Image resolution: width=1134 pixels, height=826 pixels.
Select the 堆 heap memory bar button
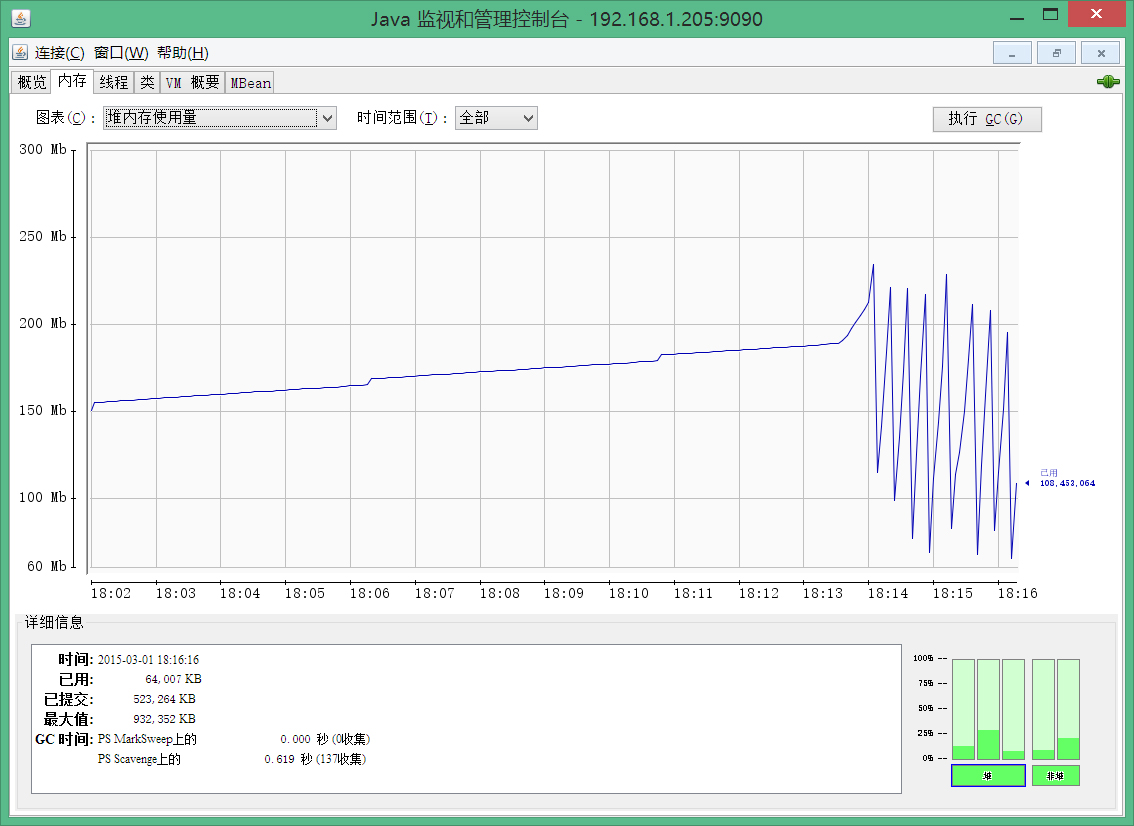pos(987,775)
